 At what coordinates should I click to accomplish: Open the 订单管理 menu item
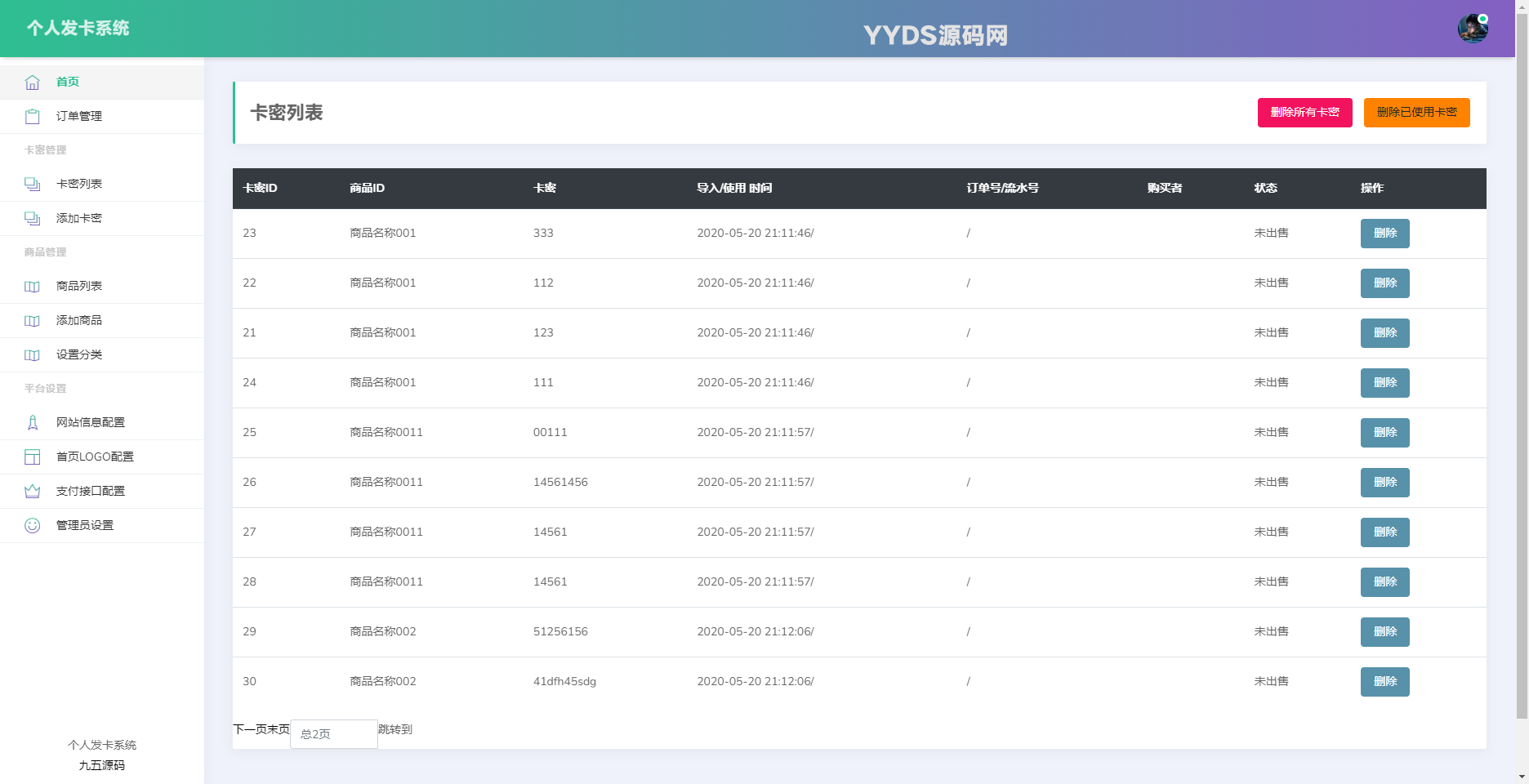click(x=78, y=116)
